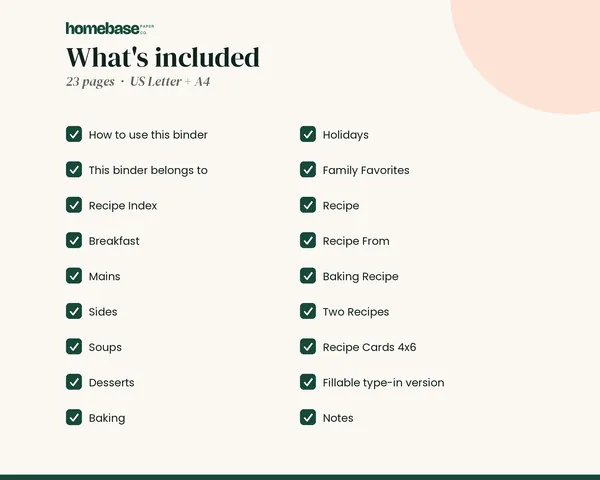
Task: Toggle the Mains checkbox
Action: 74,276
